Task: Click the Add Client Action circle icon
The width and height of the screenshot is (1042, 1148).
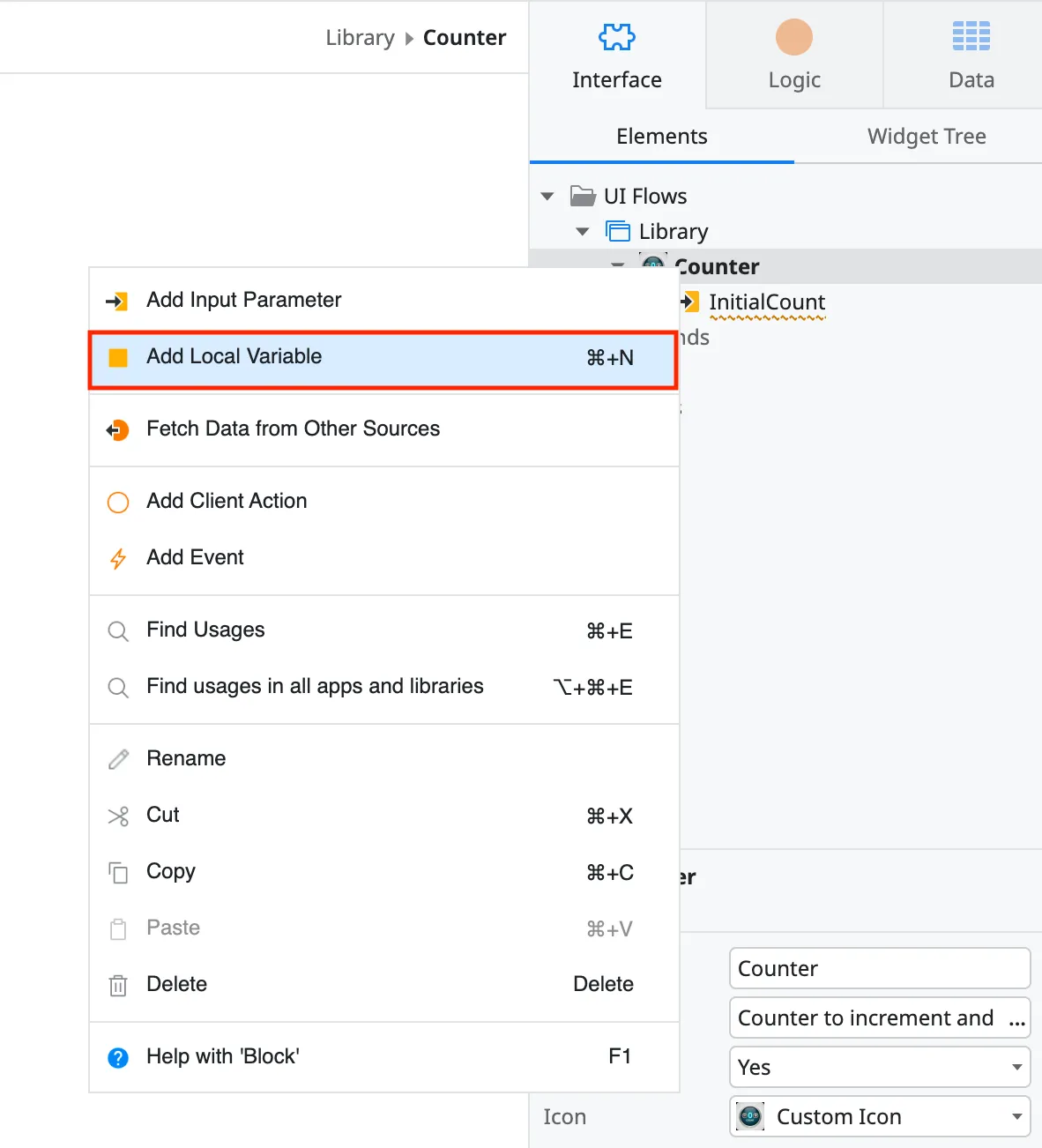Action: (x=118, y=502)
